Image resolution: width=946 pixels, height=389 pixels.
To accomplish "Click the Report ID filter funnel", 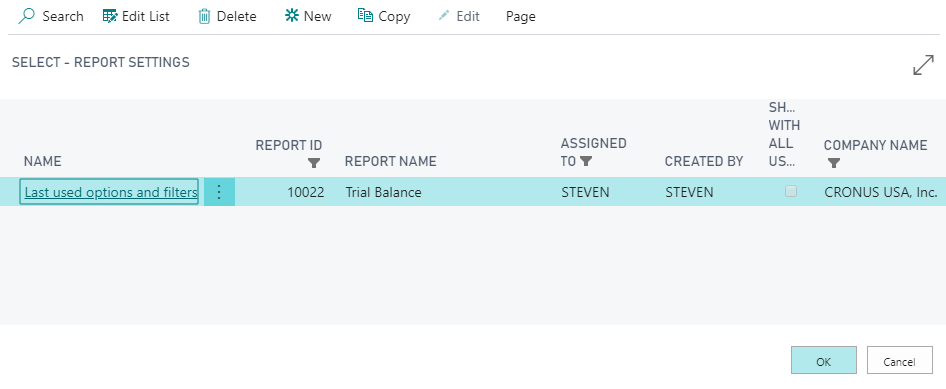I will coord(314,163).
